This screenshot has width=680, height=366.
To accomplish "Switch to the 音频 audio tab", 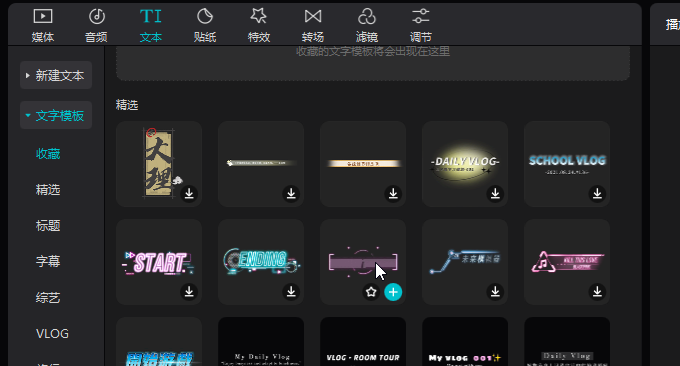I will coord(96,26).
